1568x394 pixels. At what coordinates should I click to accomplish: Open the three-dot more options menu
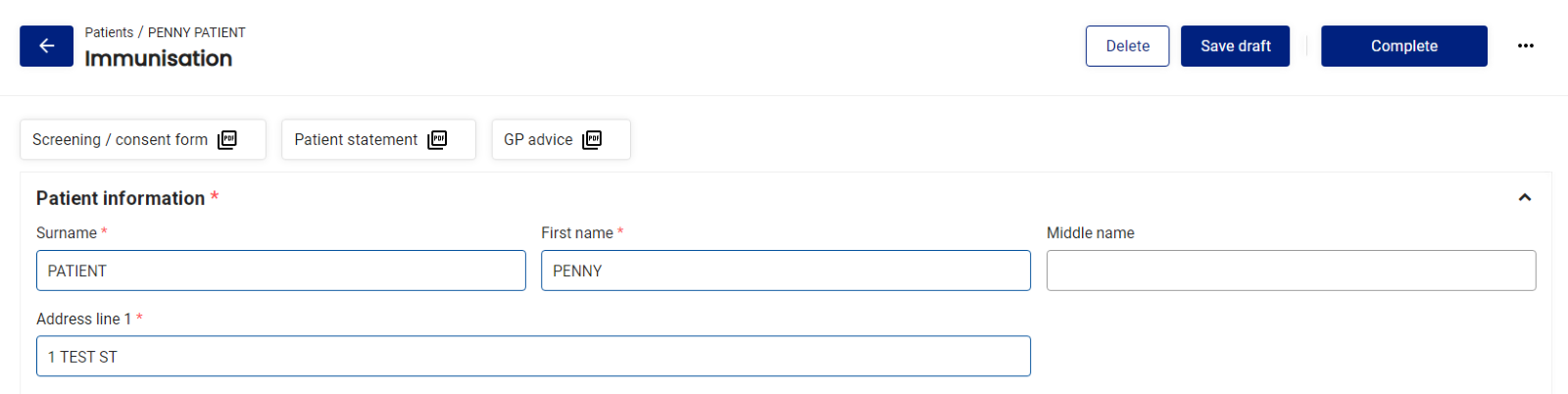pyautogui.click(x=1525, y=46)
